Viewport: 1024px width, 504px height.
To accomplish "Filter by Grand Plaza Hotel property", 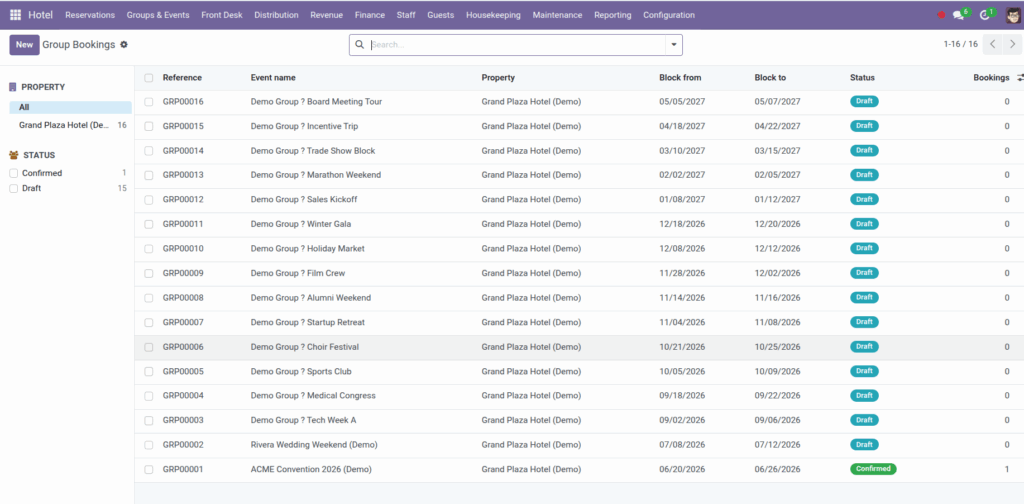I will [x=71, y=125].
